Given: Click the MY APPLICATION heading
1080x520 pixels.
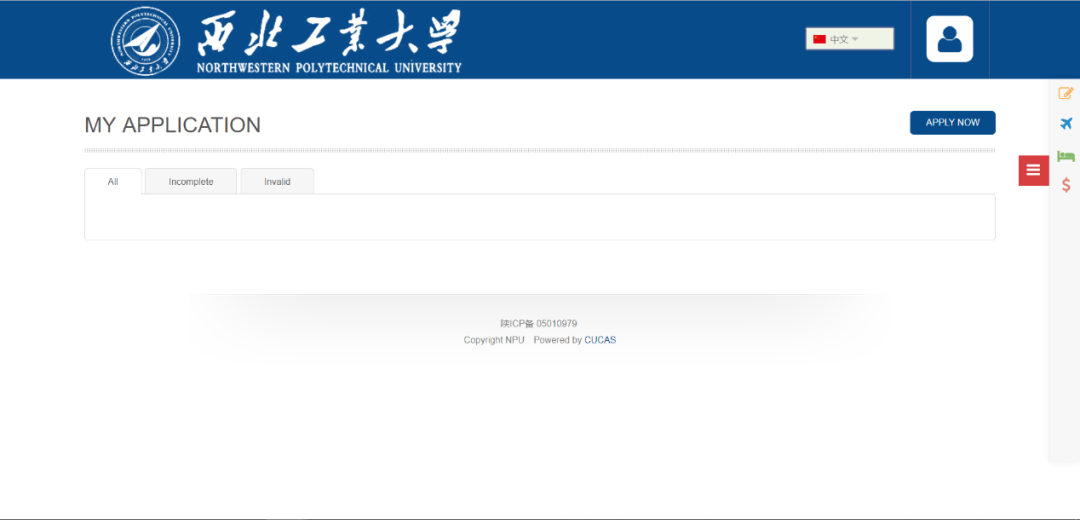Looking at the screenshot, I should (172, 125).
